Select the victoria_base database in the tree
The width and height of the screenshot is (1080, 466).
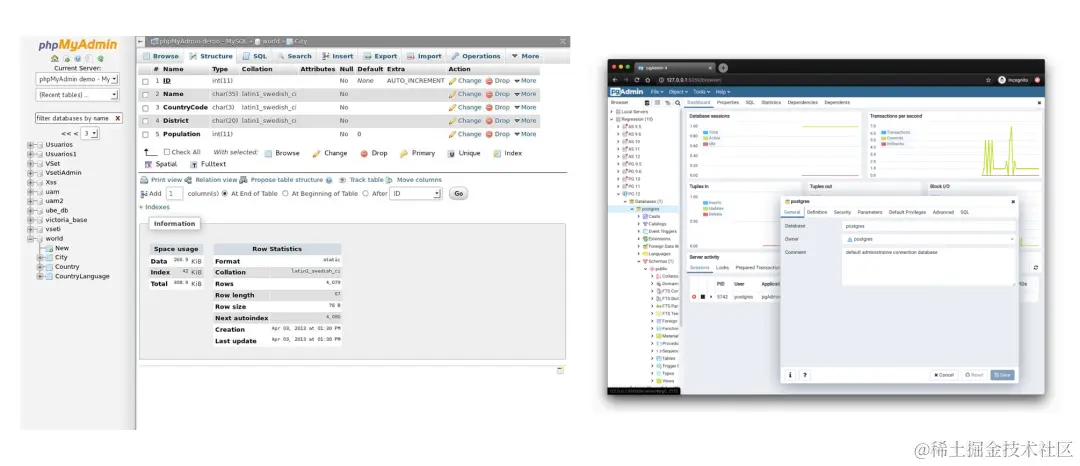(66, 220)
